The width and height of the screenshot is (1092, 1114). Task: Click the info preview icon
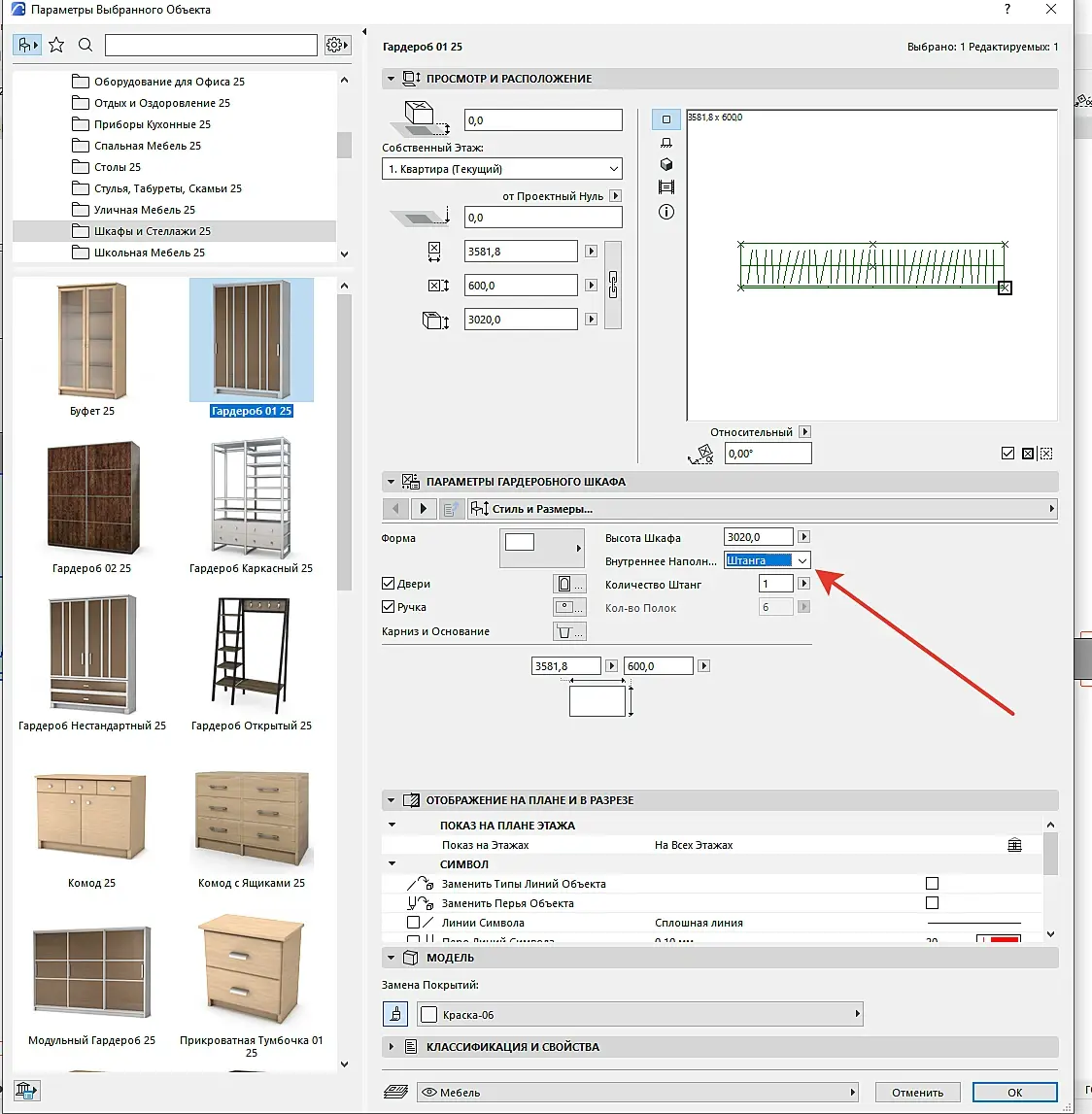pyautogui.click(x=666, y=212)
